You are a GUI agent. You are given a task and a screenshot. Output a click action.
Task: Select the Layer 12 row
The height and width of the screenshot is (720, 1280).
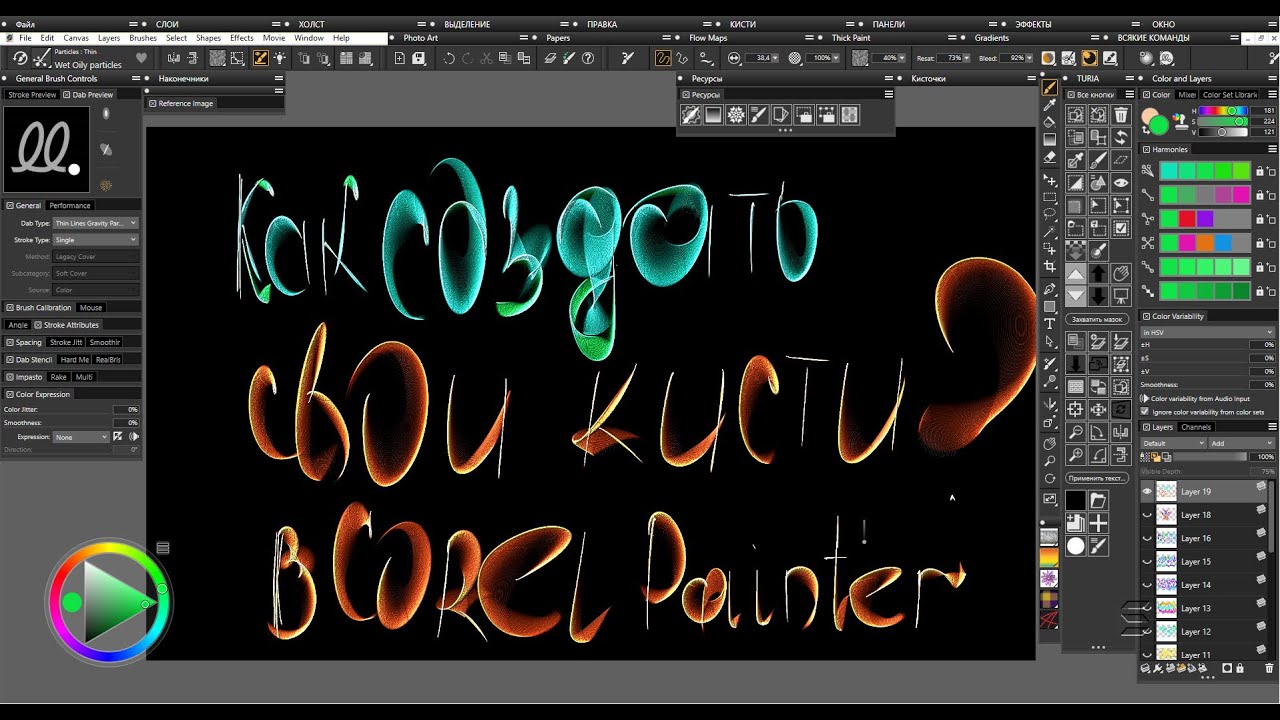coord(1208,632)
